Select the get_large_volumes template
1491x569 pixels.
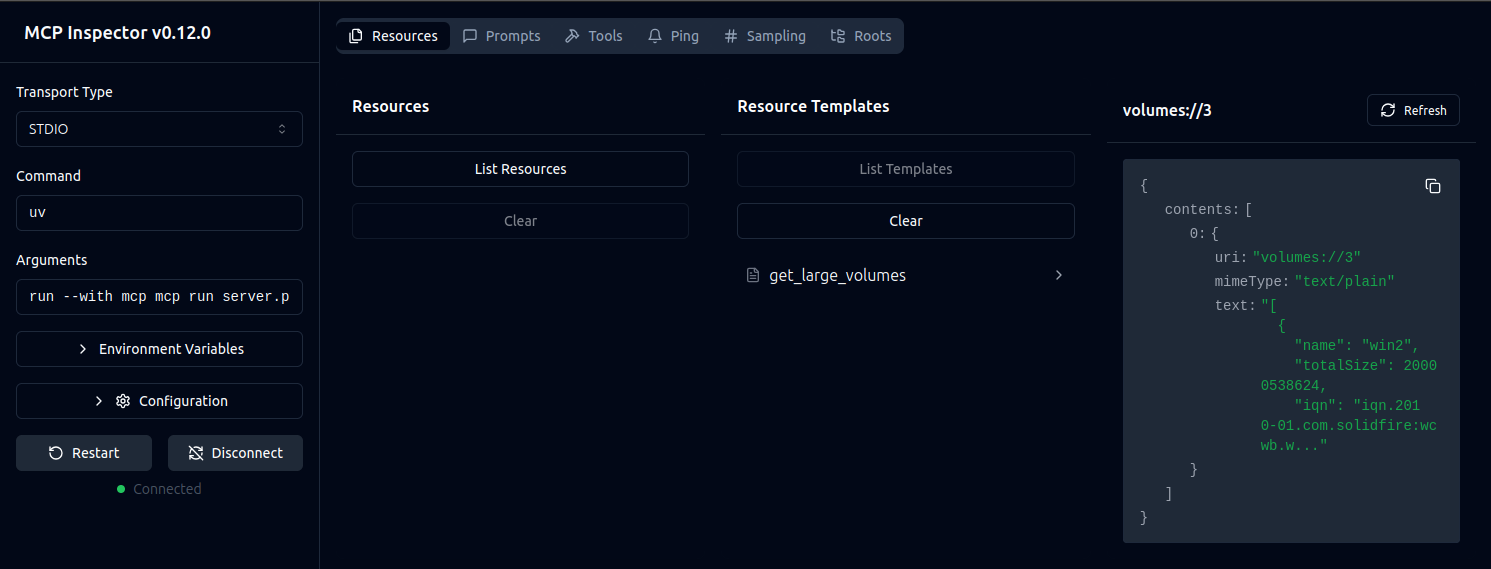tap(906, 275)
